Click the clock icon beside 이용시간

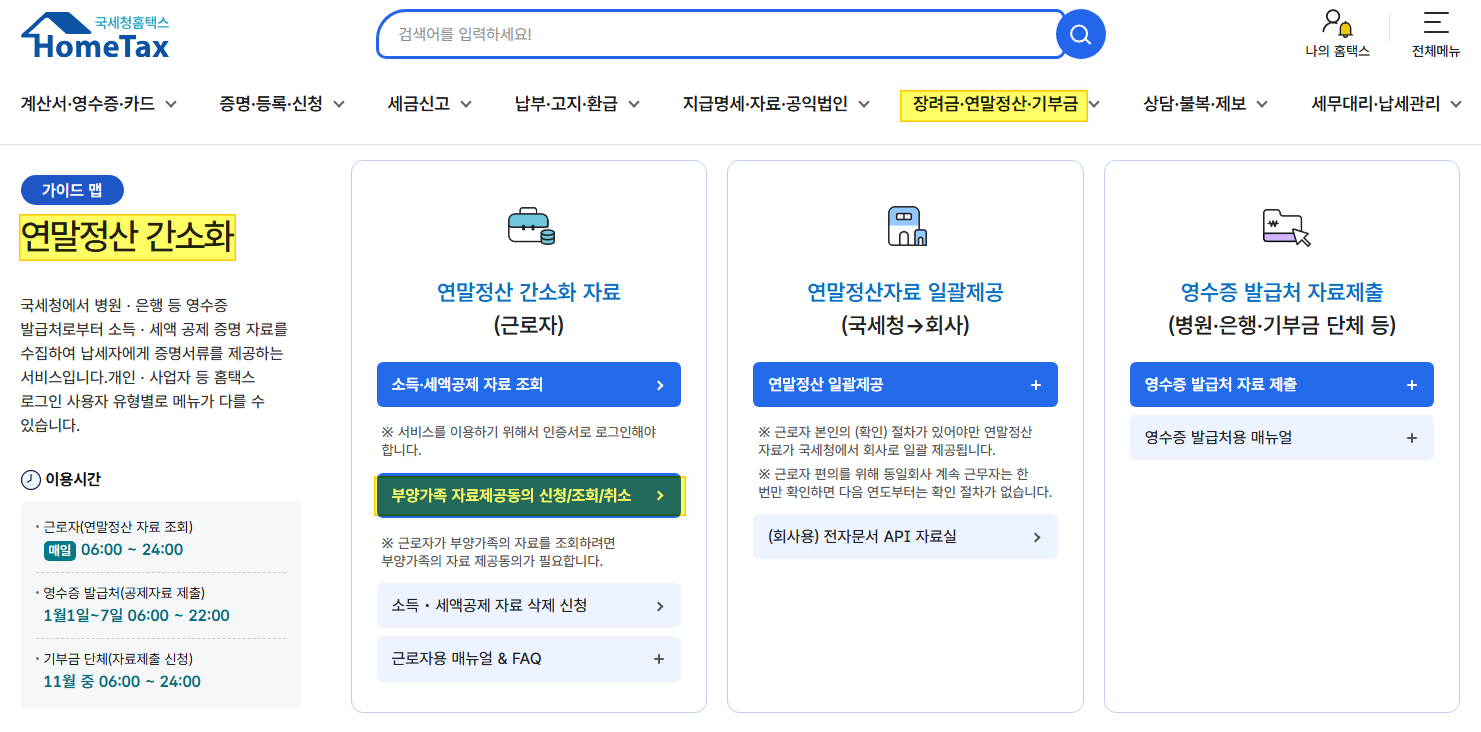[31, 480]
